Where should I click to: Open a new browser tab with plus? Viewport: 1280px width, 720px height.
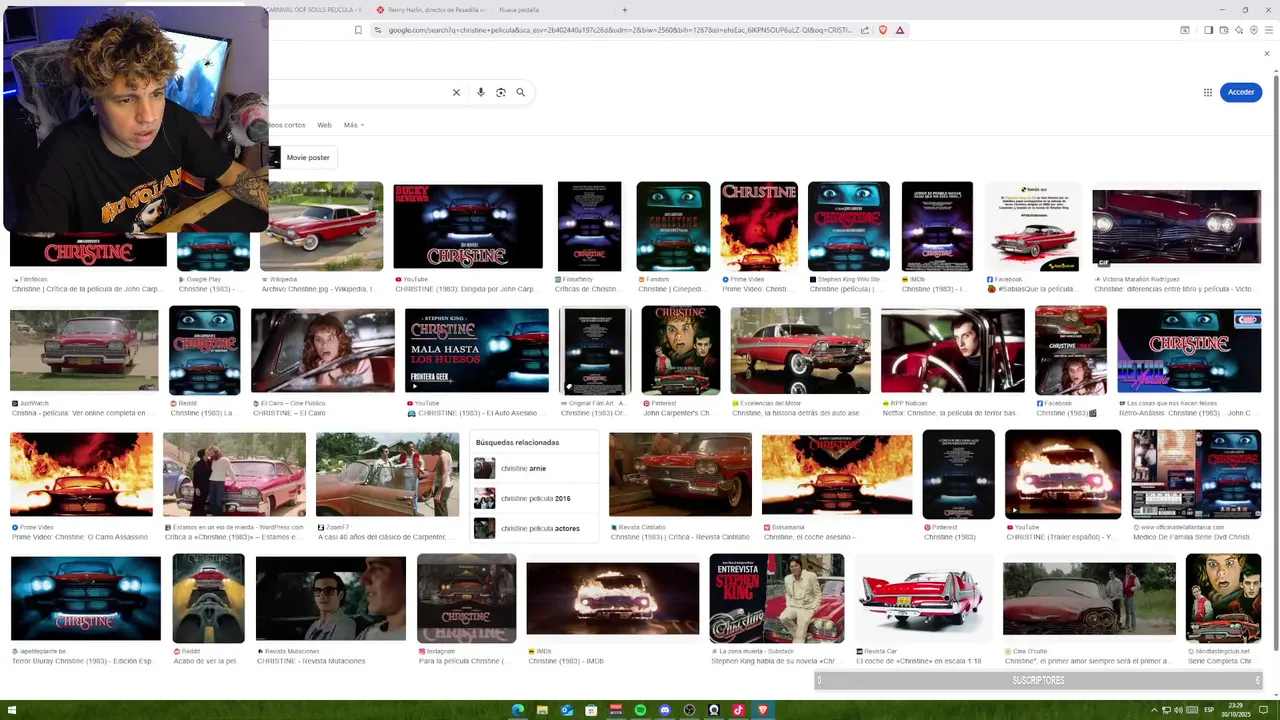point(625,10)
